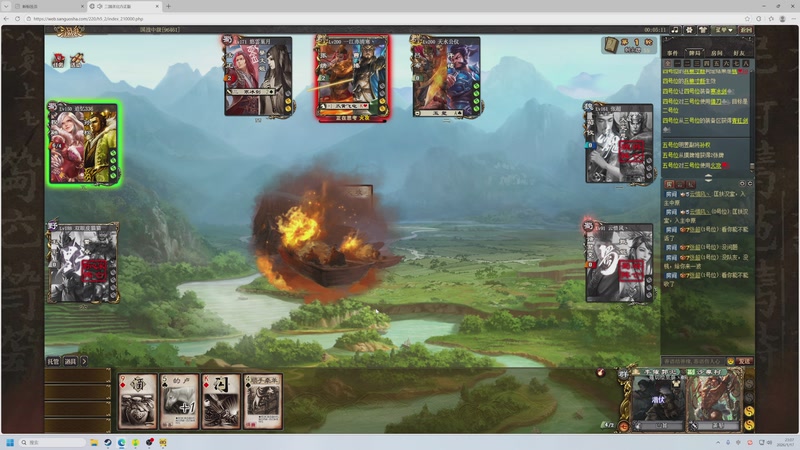800x450 pixels.
Task: Click the defeated 蜀 player lower right
Action: point(619,263)
